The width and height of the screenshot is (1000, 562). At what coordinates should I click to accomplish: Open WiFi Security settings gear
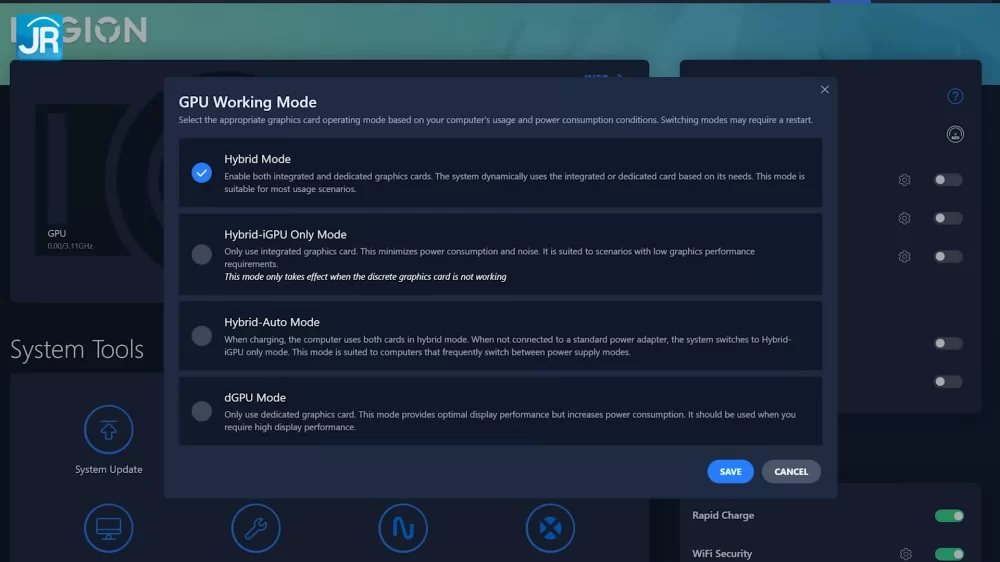pos(906,554)
